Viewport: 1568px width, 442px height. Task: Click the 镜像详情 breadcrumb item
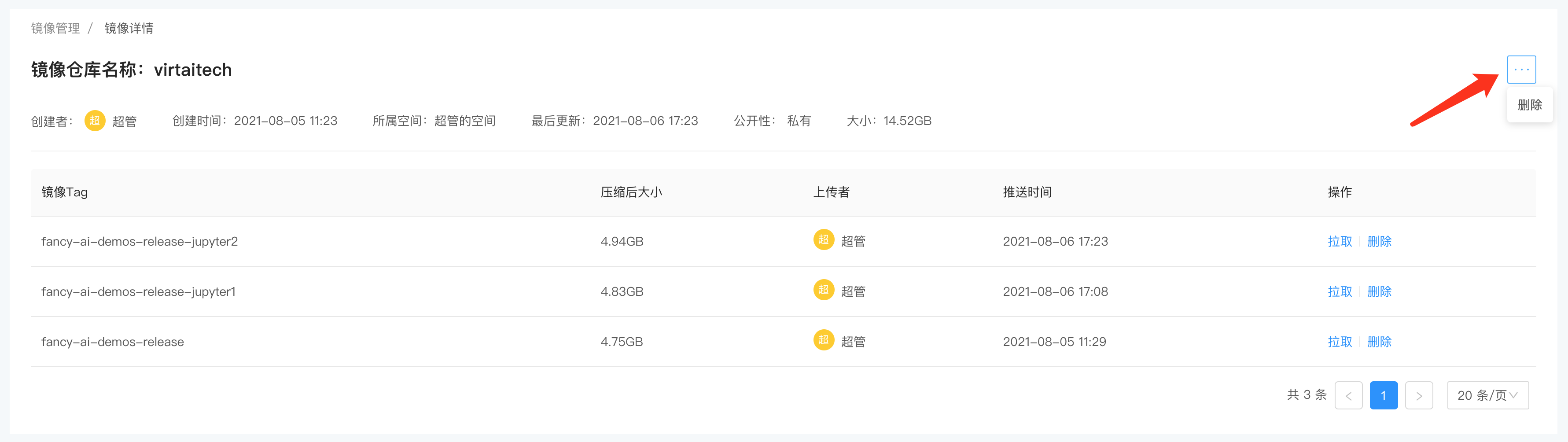[x=129, y=28]
